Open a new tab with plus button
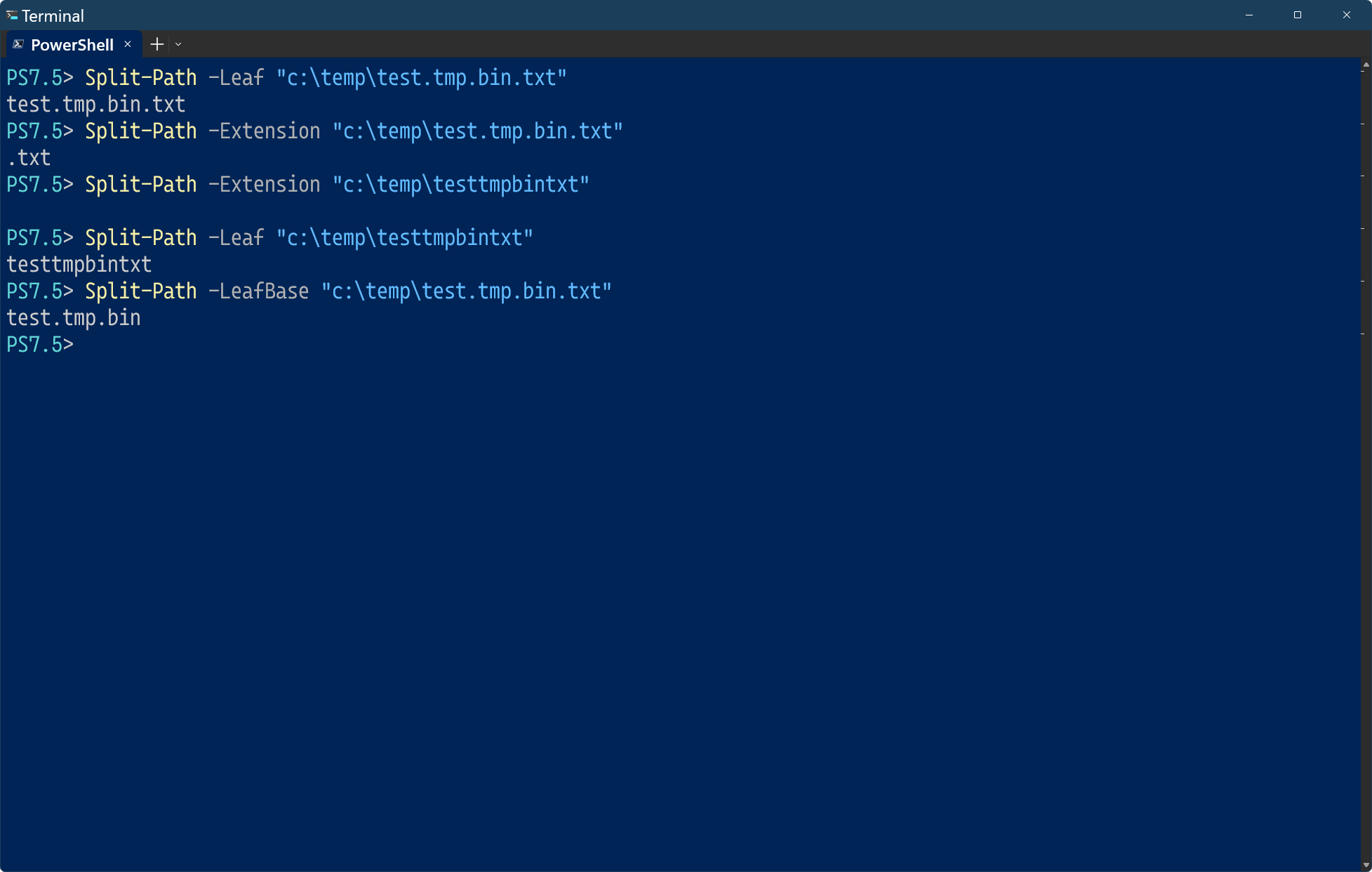This screenshot has width=1372, height=872. click(x=157, y=44)
